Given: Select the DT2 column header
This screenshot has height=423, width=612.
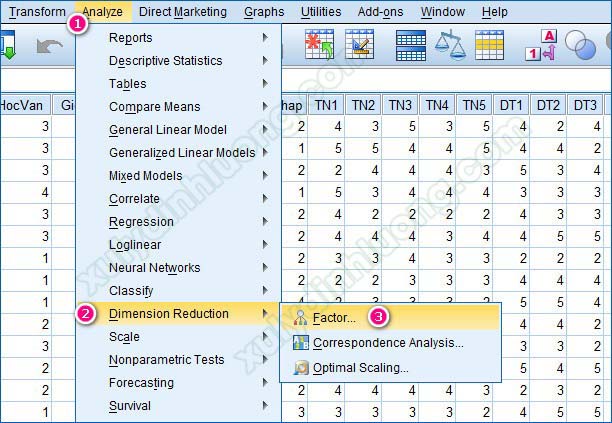Looking at the screenshot, I should click(x=548, y=105).
